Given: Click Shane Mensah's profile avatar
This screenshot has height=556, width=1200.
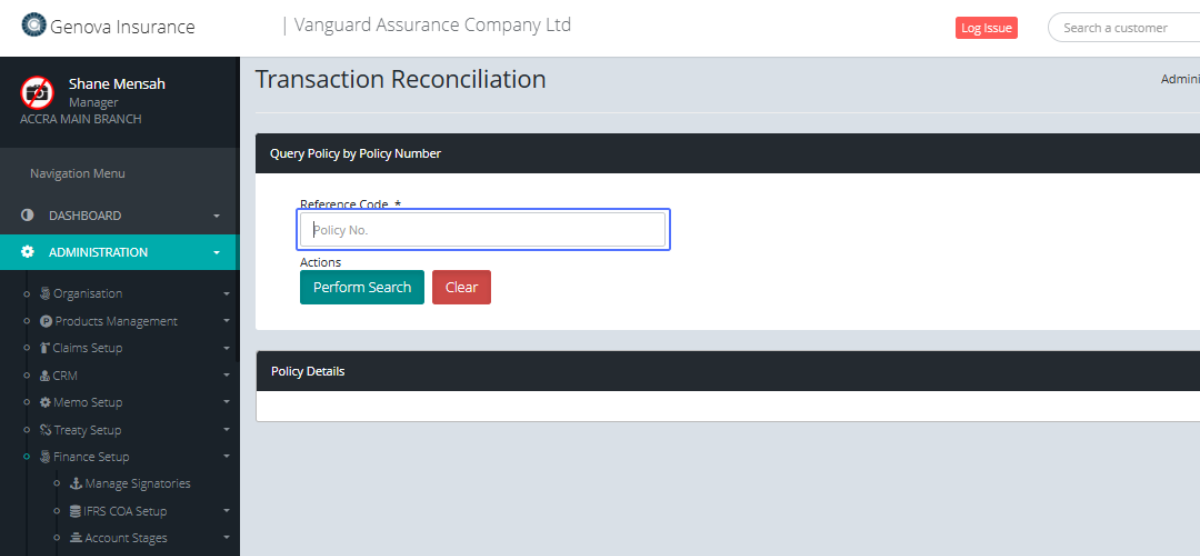Looking at the screenshot, I should [x=37, y=92].
